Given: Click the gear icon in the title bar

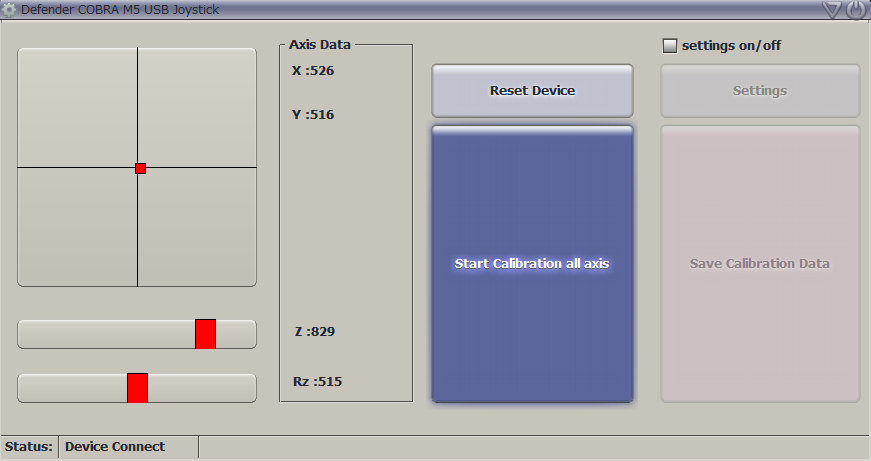Looking at the screenshot, I should pos(9,9).
